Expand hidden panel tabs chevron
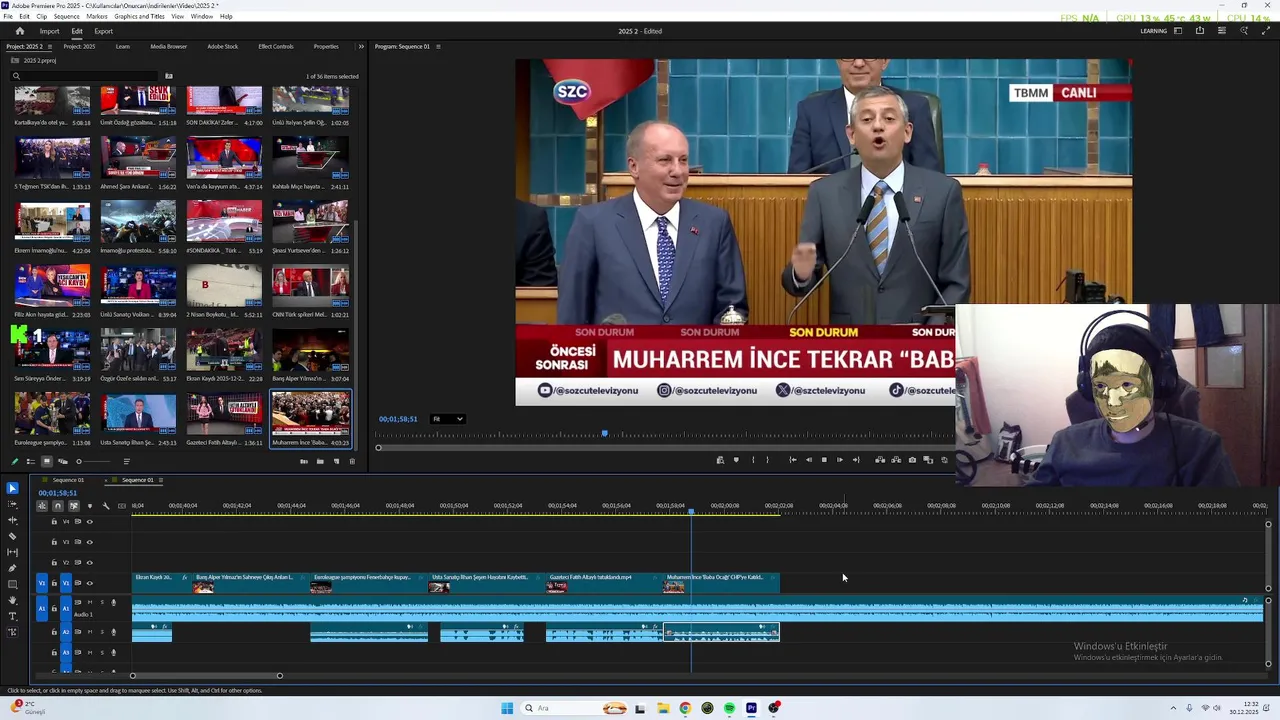The height and width of the screenshot is (720, 1280). [x=361, y=46]
